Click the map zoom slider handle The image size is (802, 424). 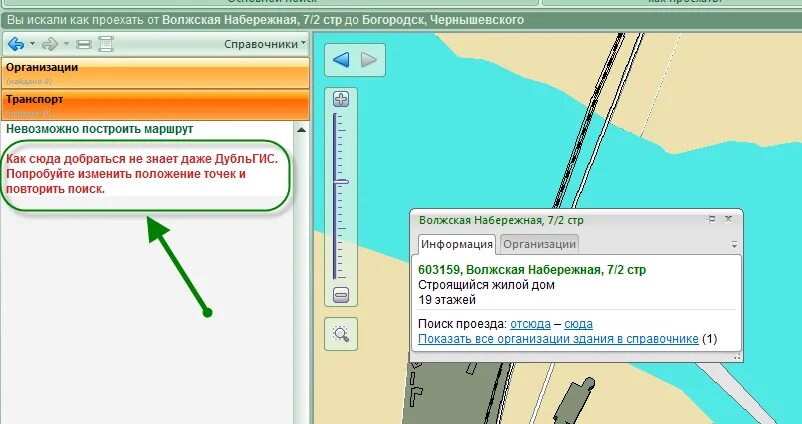pos(341,182)
